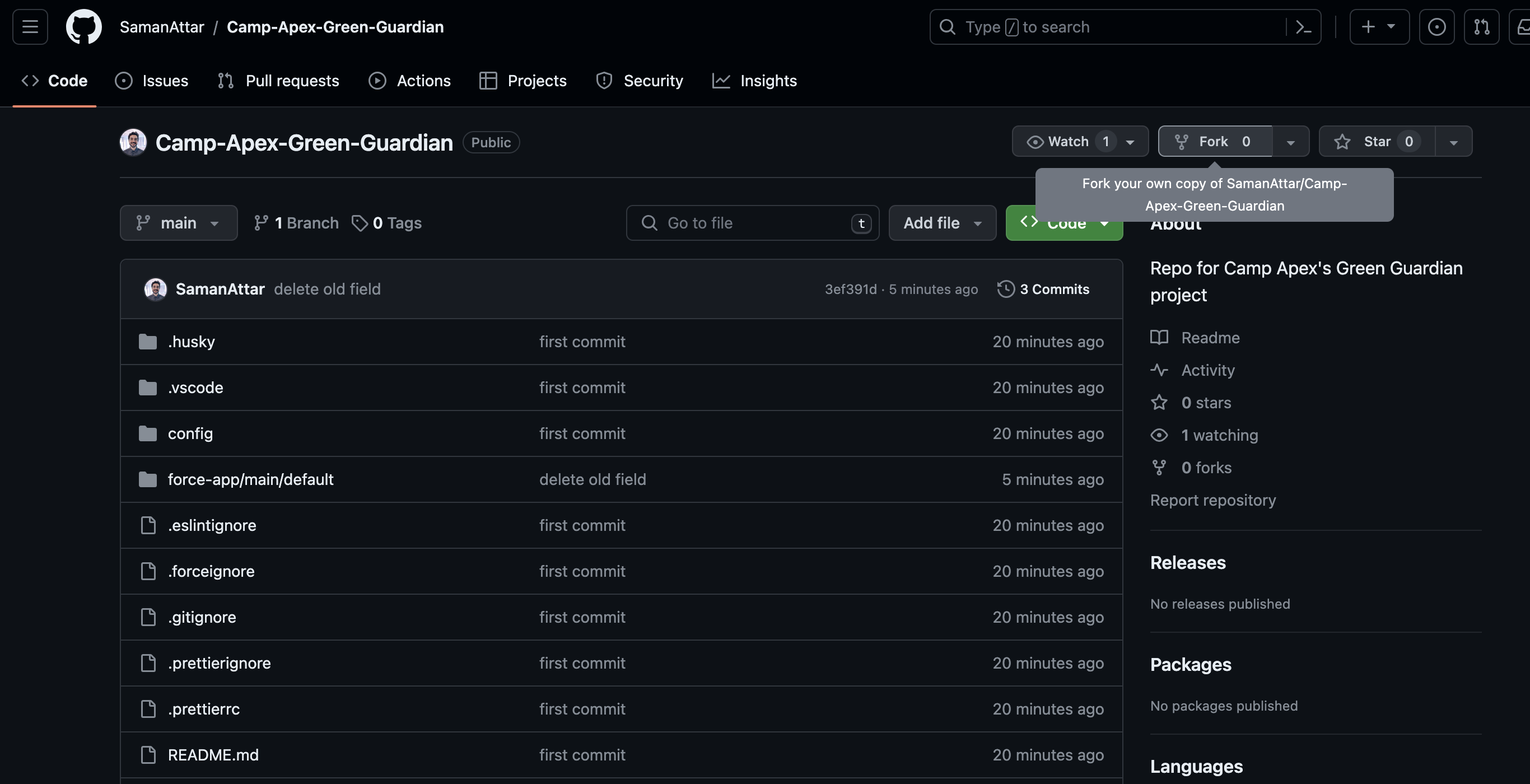View the 0 Tags link

[x=386, y=223]
